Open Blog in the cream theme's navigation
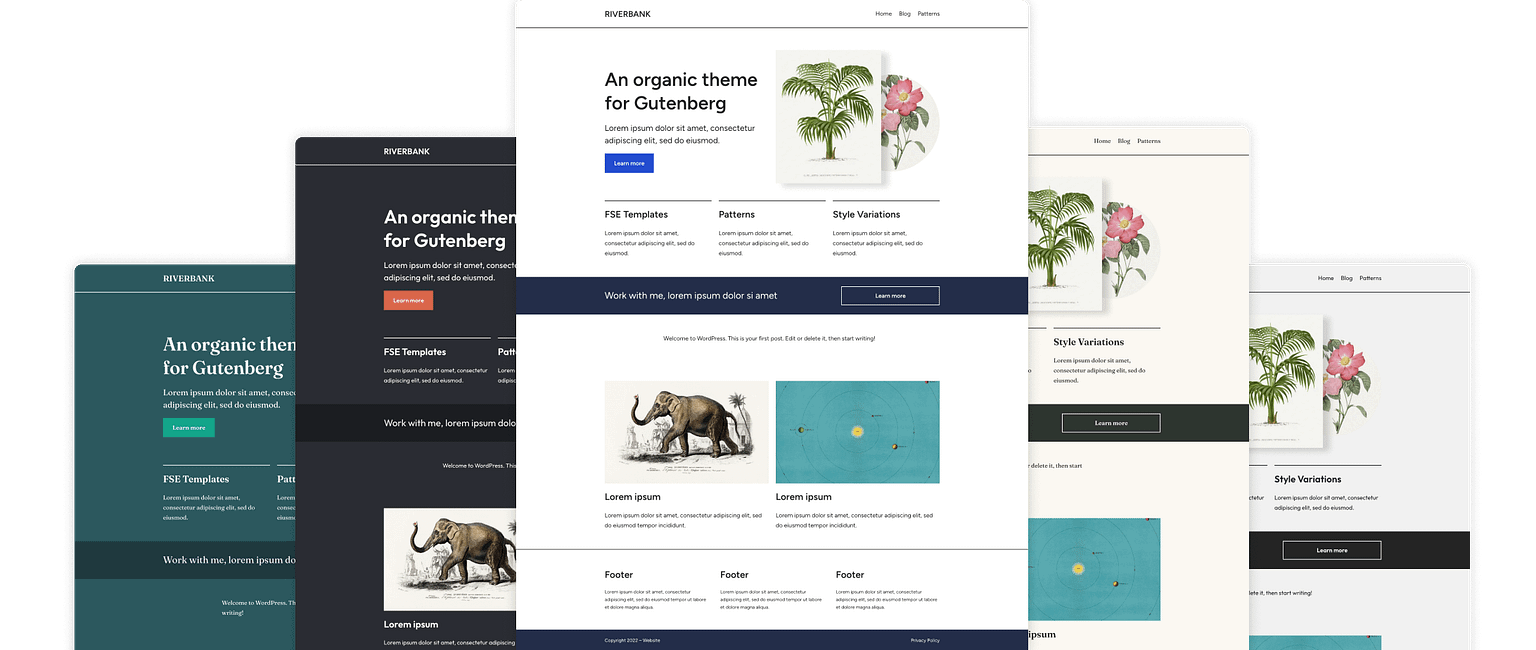The height and width of the screenshot is (650, 1536). 1124,141
